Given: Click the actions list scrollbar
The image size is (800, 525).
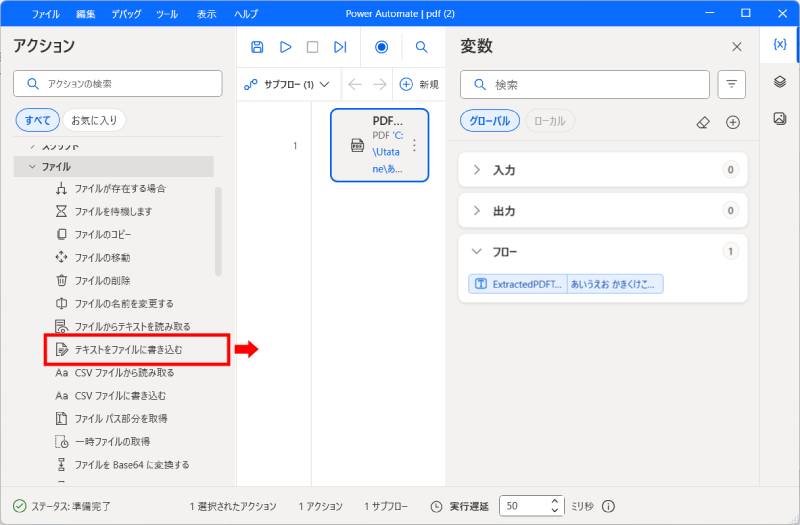Looking at the screenshot, I should point(218,232).
